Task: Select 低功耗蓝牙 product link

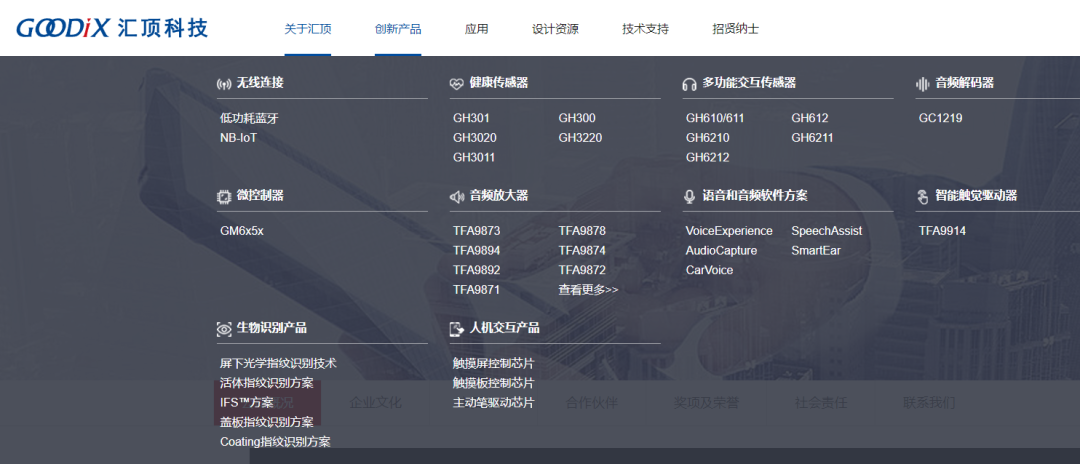Action: [249, 118]
